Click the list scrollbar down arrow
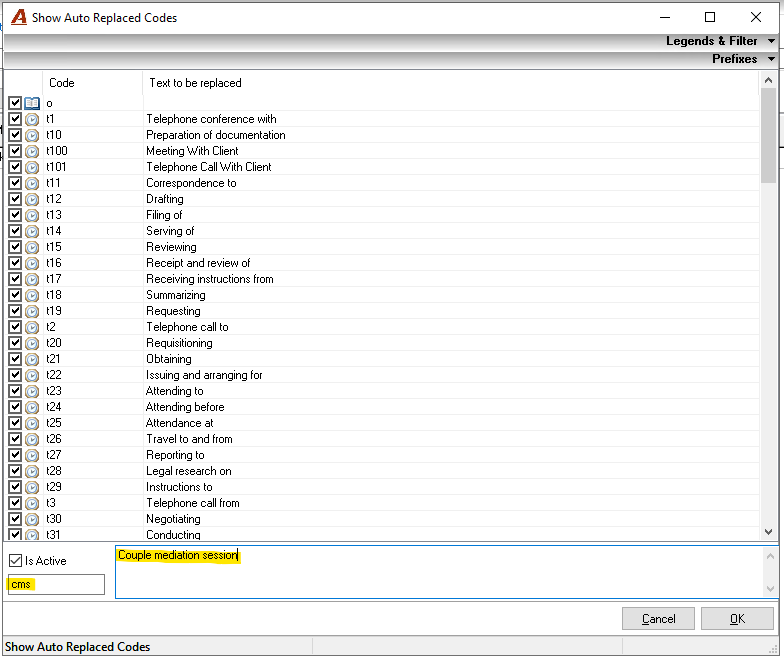 coord(768,532)
